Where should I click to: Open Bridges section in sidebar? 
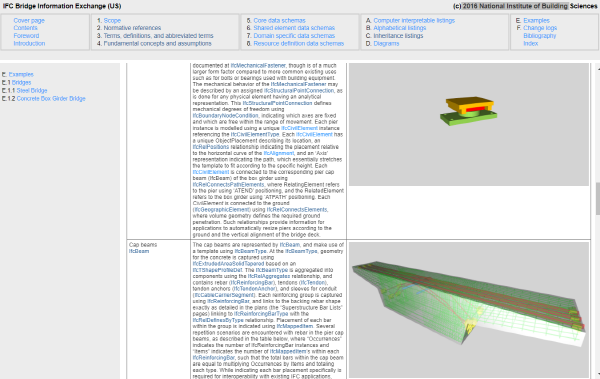pyautogui.click(x=21, y=83)
